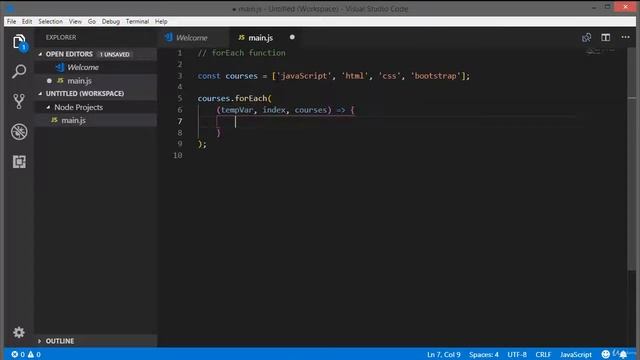Open the View menu
The image size is (640, 360).
tap(75, 21)
